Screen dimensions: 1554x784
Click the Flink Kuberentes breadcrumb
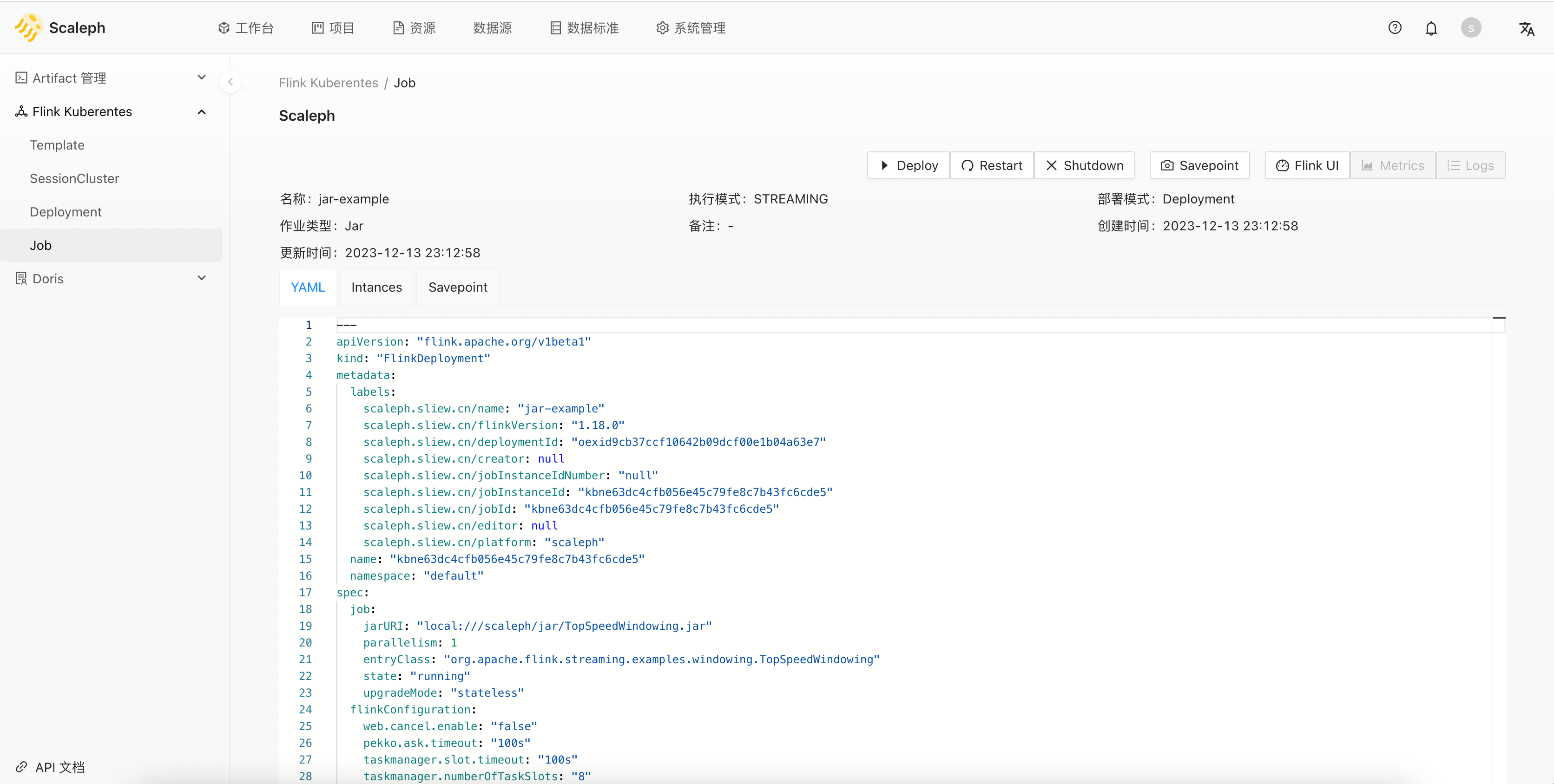328,83
